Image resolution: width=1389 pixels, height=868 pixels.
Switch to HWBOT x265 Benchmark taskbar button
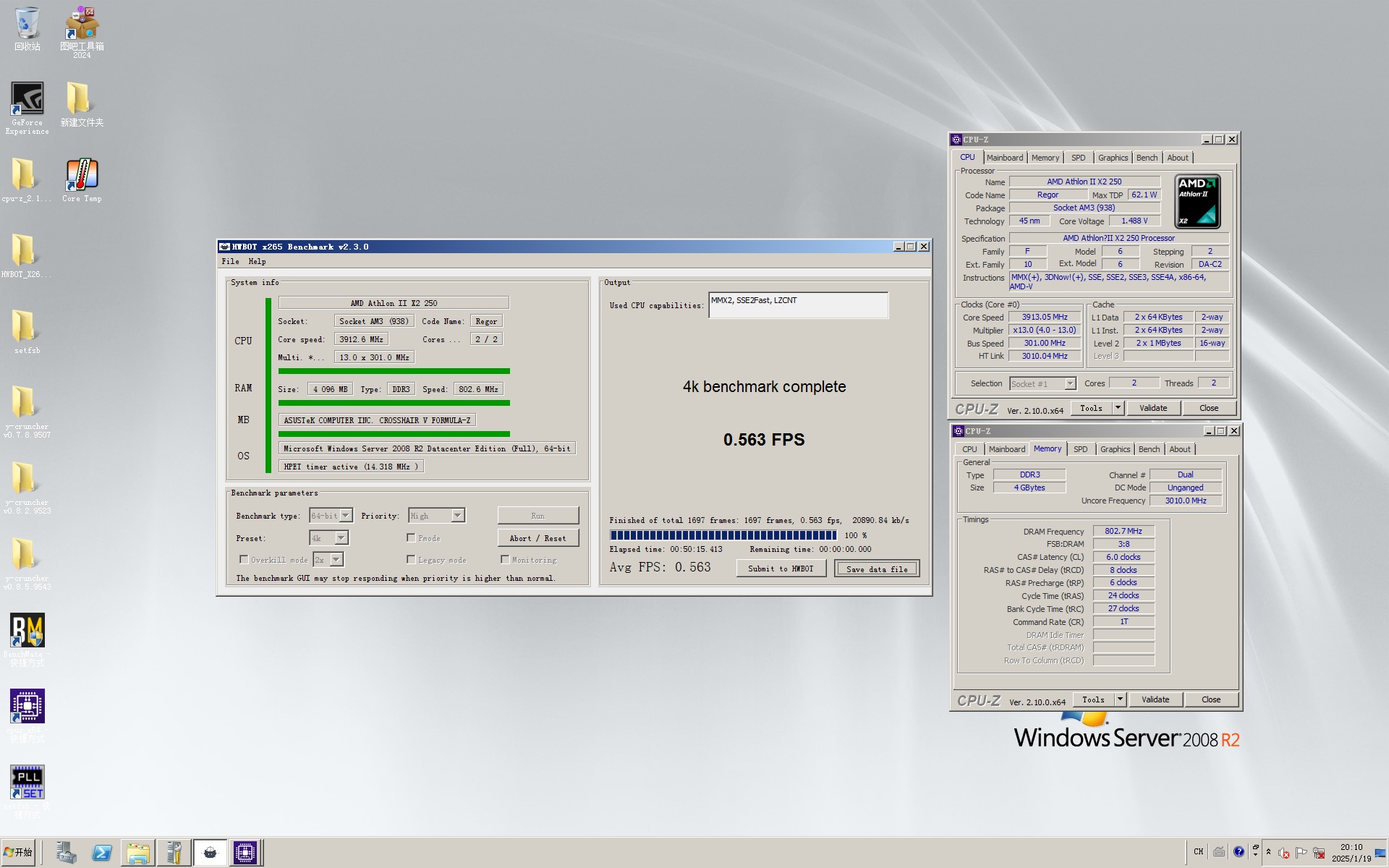(210, 853)
